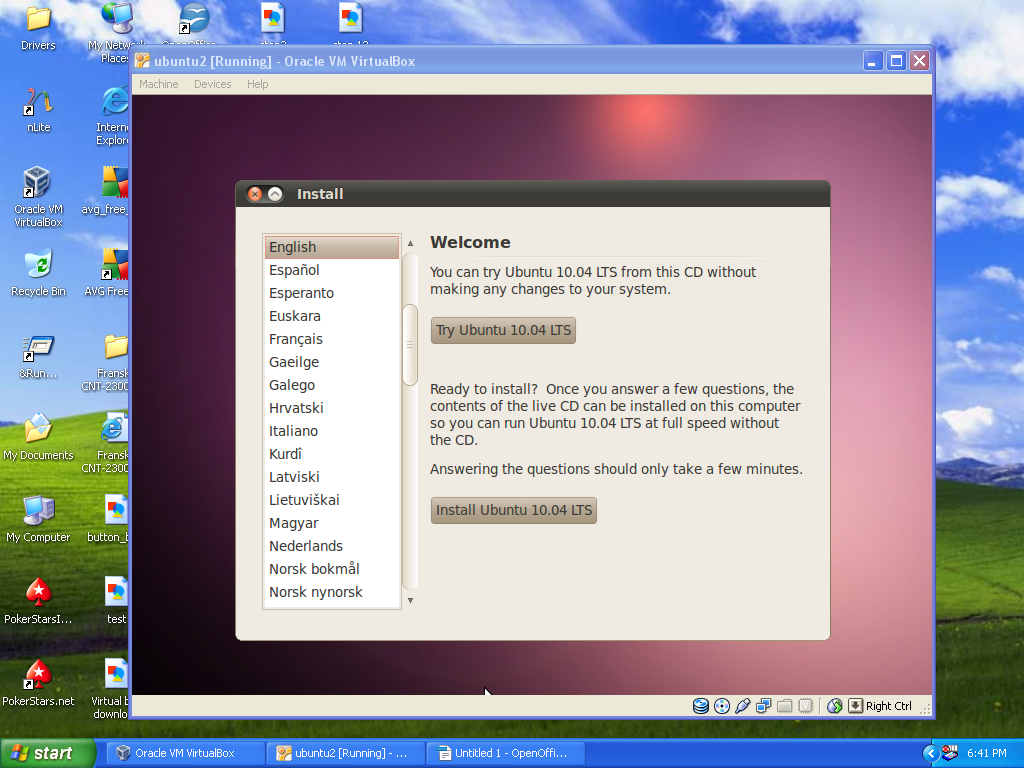Select the &Run... desktop shortcut
The height and width of the screenshot is (768, 1024).
[x=39, y=357]
